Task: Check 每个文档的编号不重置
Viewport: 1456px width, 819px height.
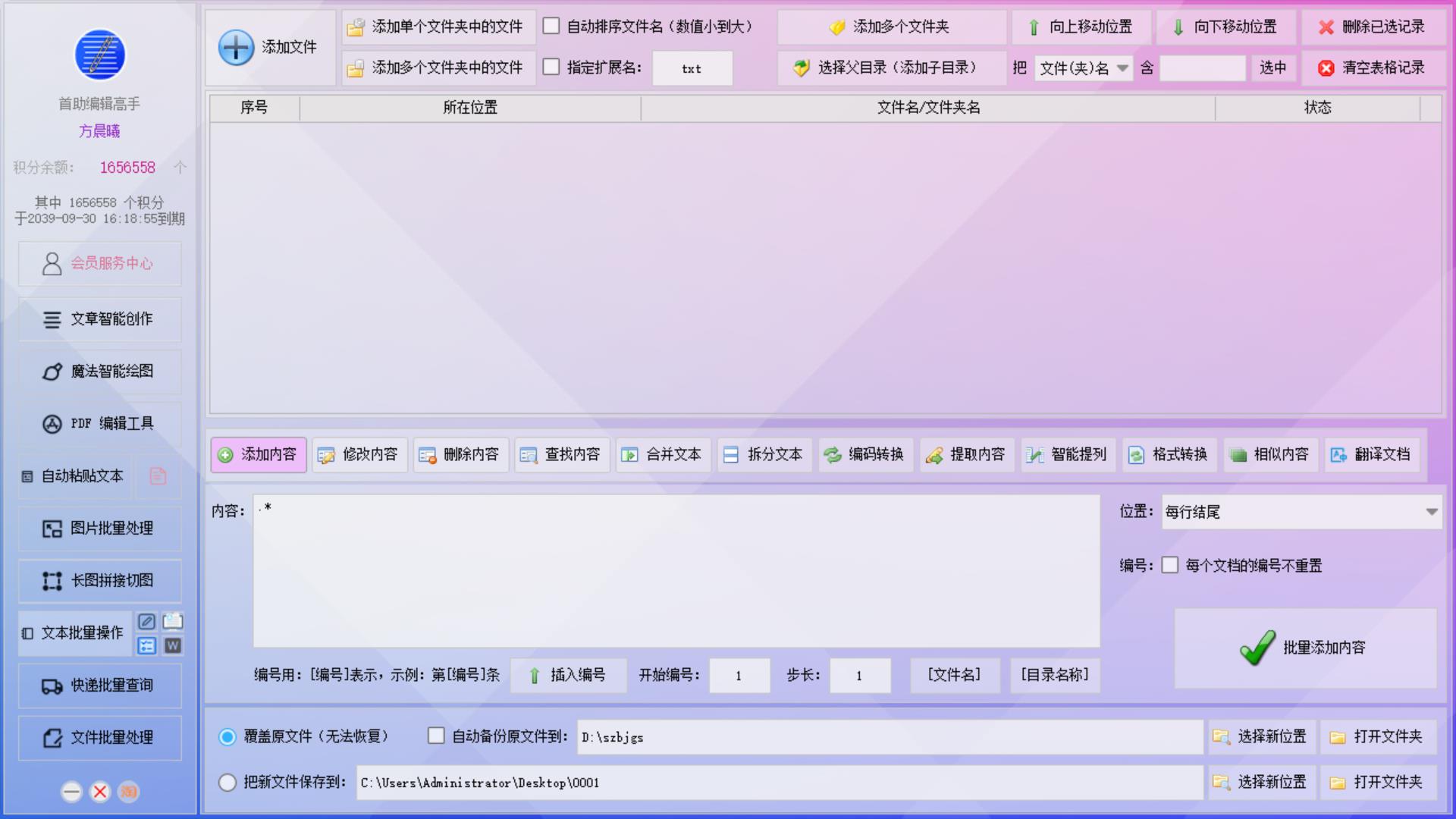Action: point(1170,566)
